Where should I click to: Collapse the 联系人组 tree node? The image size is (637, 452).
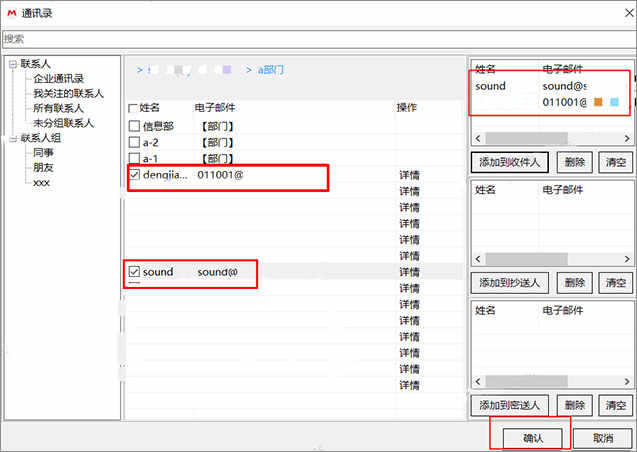click(x=13, y=138)
